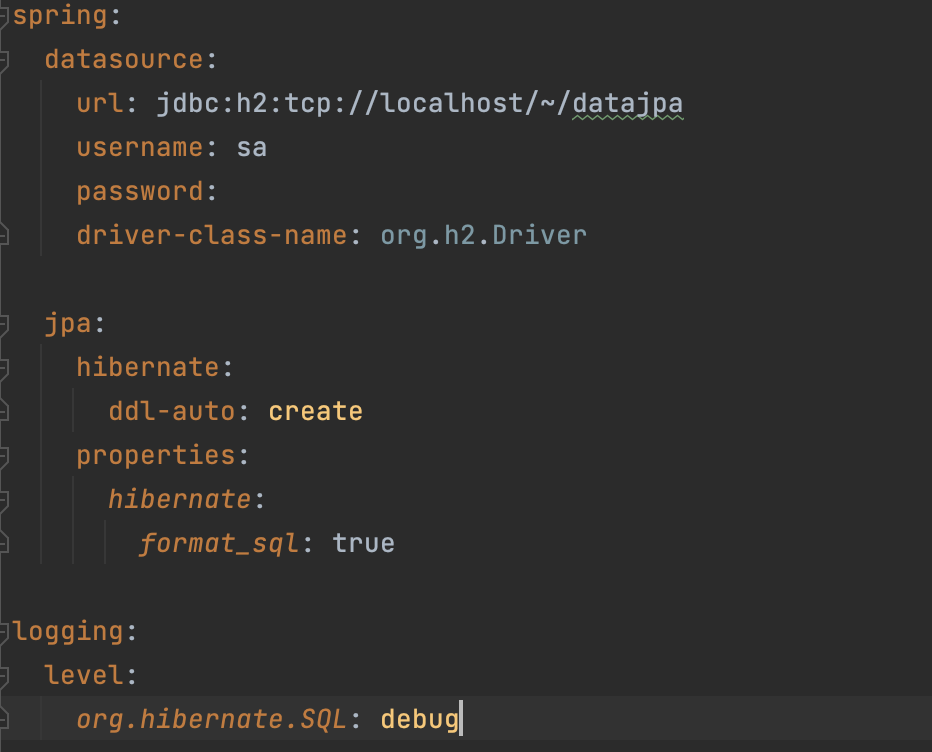Click the username value 'sa'
The height and width of the screenshot is (752, 932).
251,147
